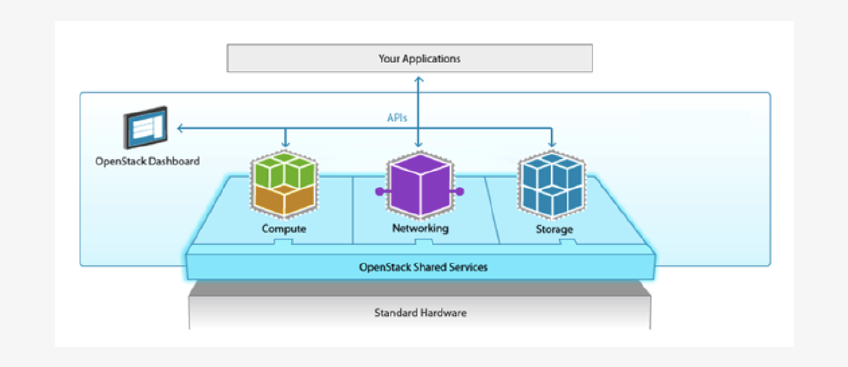Select the purple Networking cube icon
The width and height of the screenshot is (848, 367).
[420, 184]
